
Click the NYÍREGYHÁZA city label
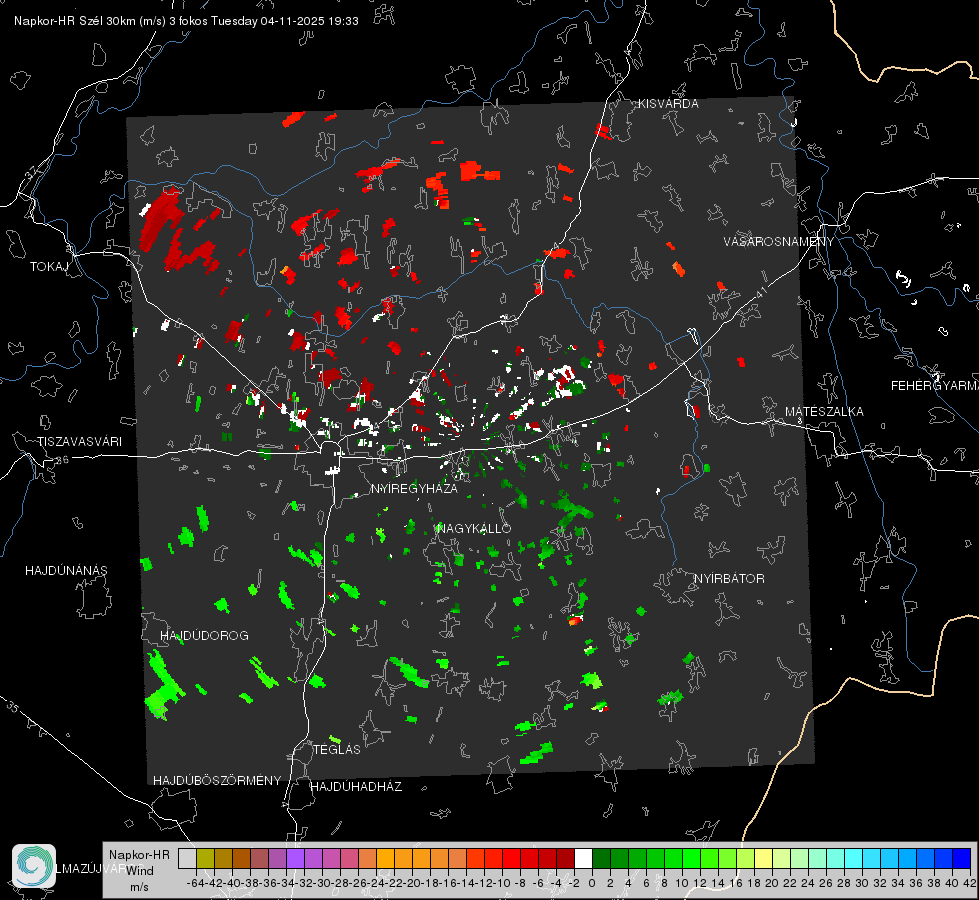(x=414, y=488)
